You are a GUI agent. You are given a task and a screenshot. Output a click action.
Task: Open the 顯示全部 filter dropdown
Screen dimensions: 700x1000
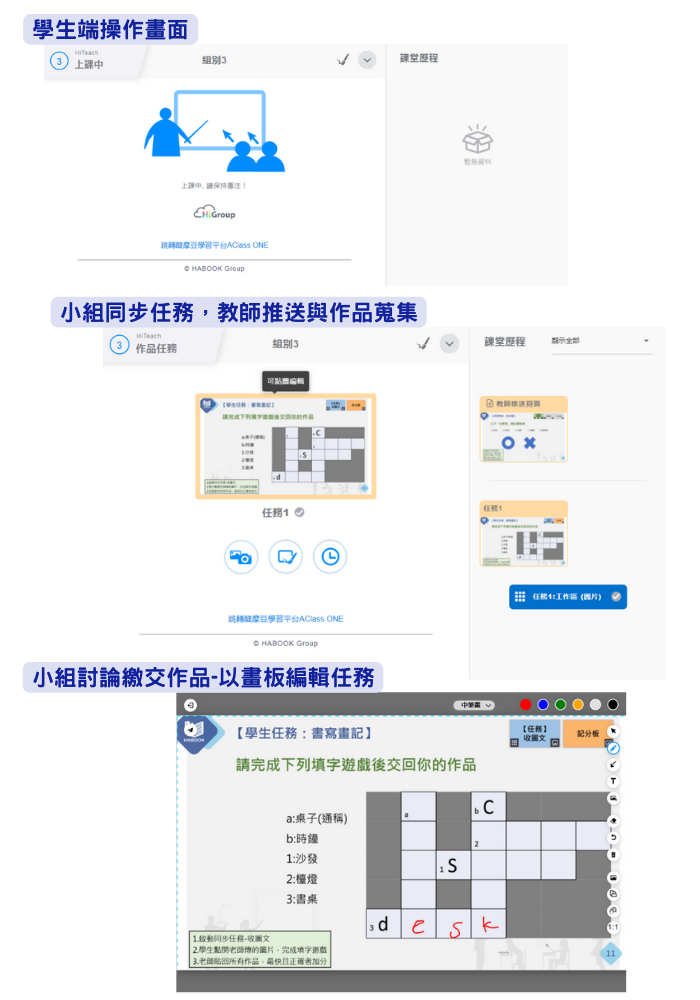[600, 341]
